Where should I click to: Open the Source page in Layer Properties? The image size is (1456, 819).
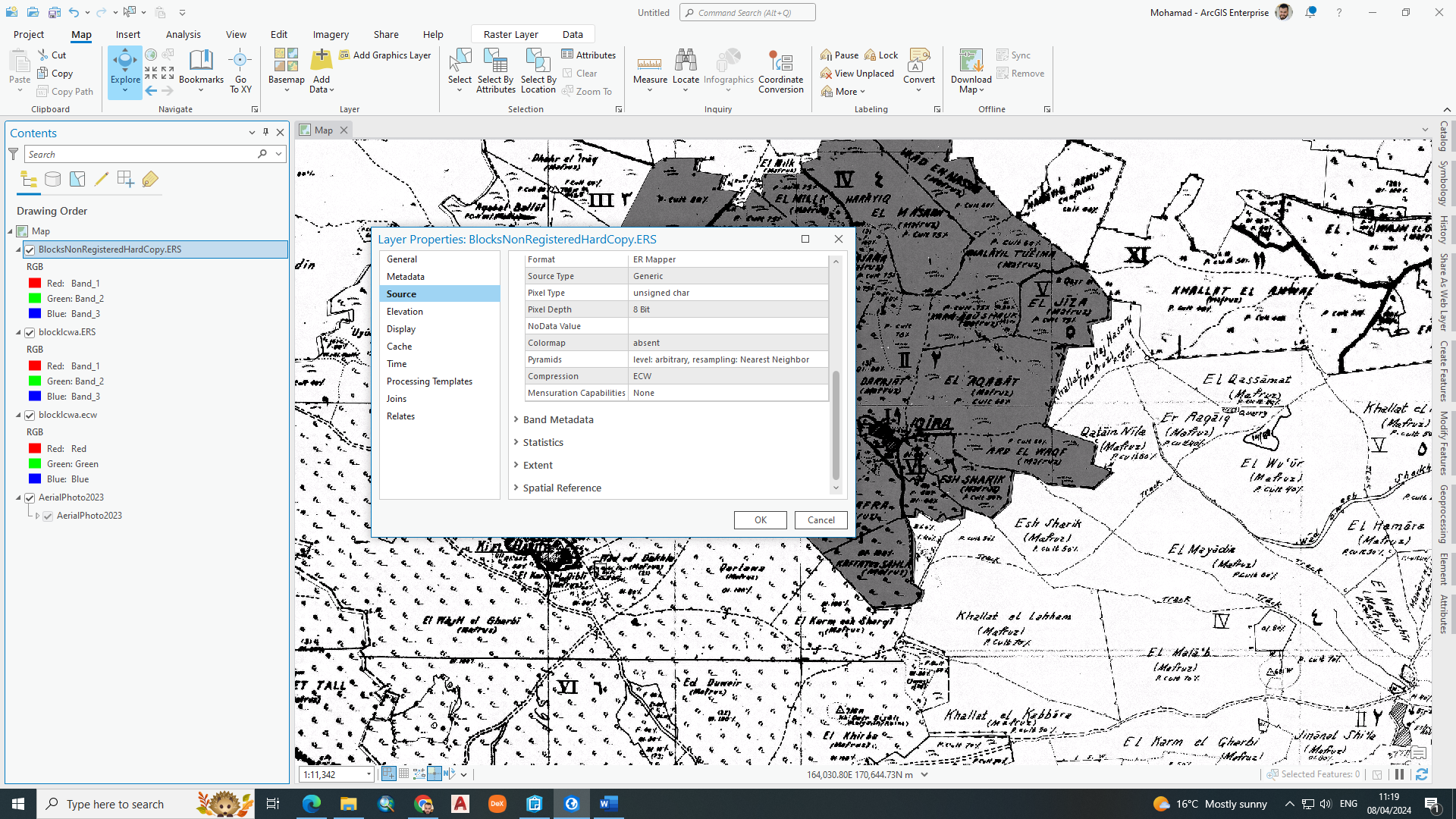pos(402,293)
